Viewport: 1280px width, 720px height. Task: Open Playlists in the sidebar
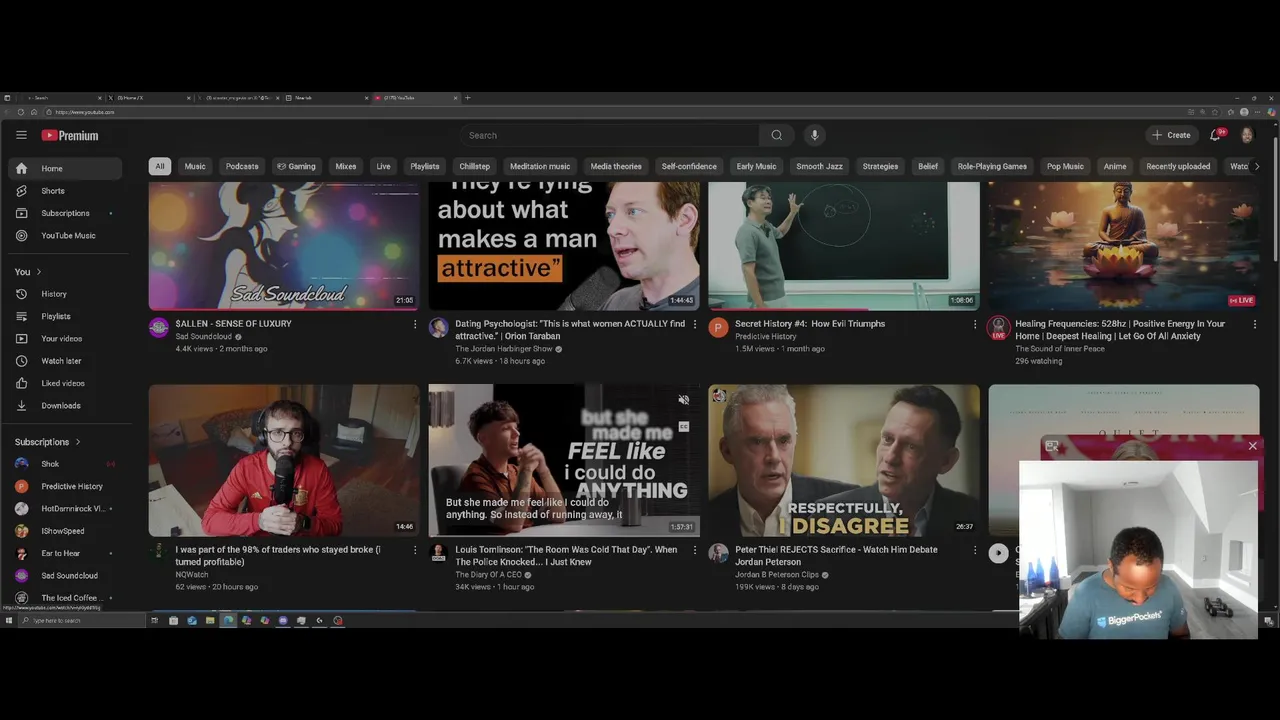point(65,316)
